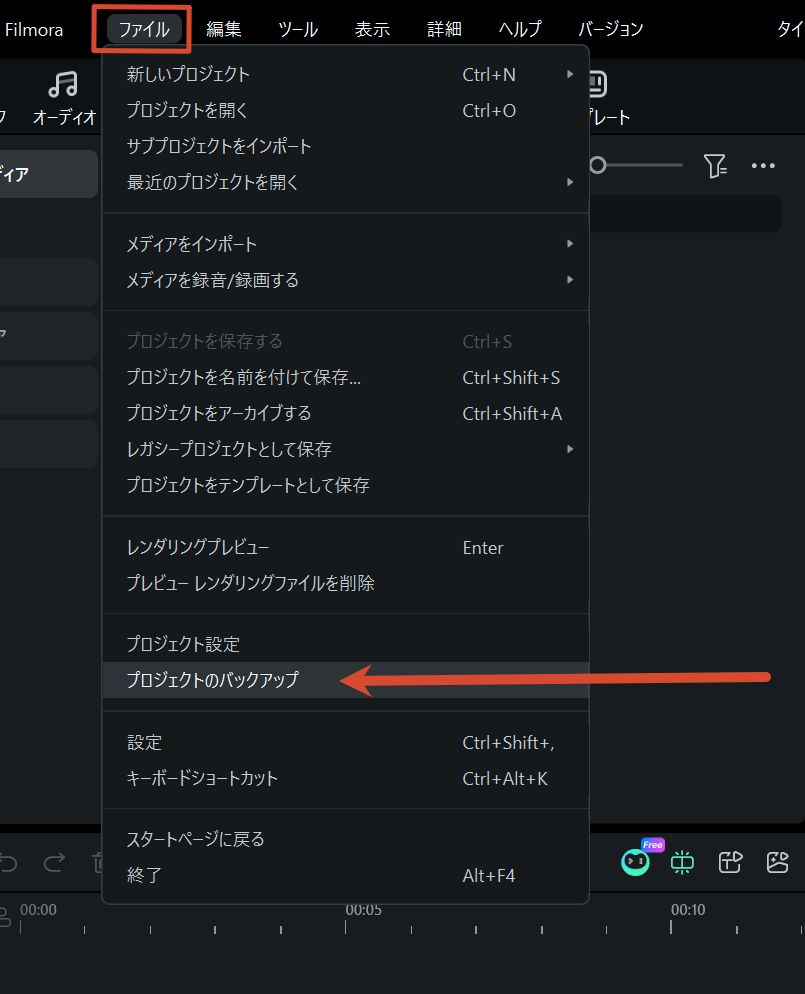
Task: Open プロジェクト設定
Action: [x=345, y=644]
